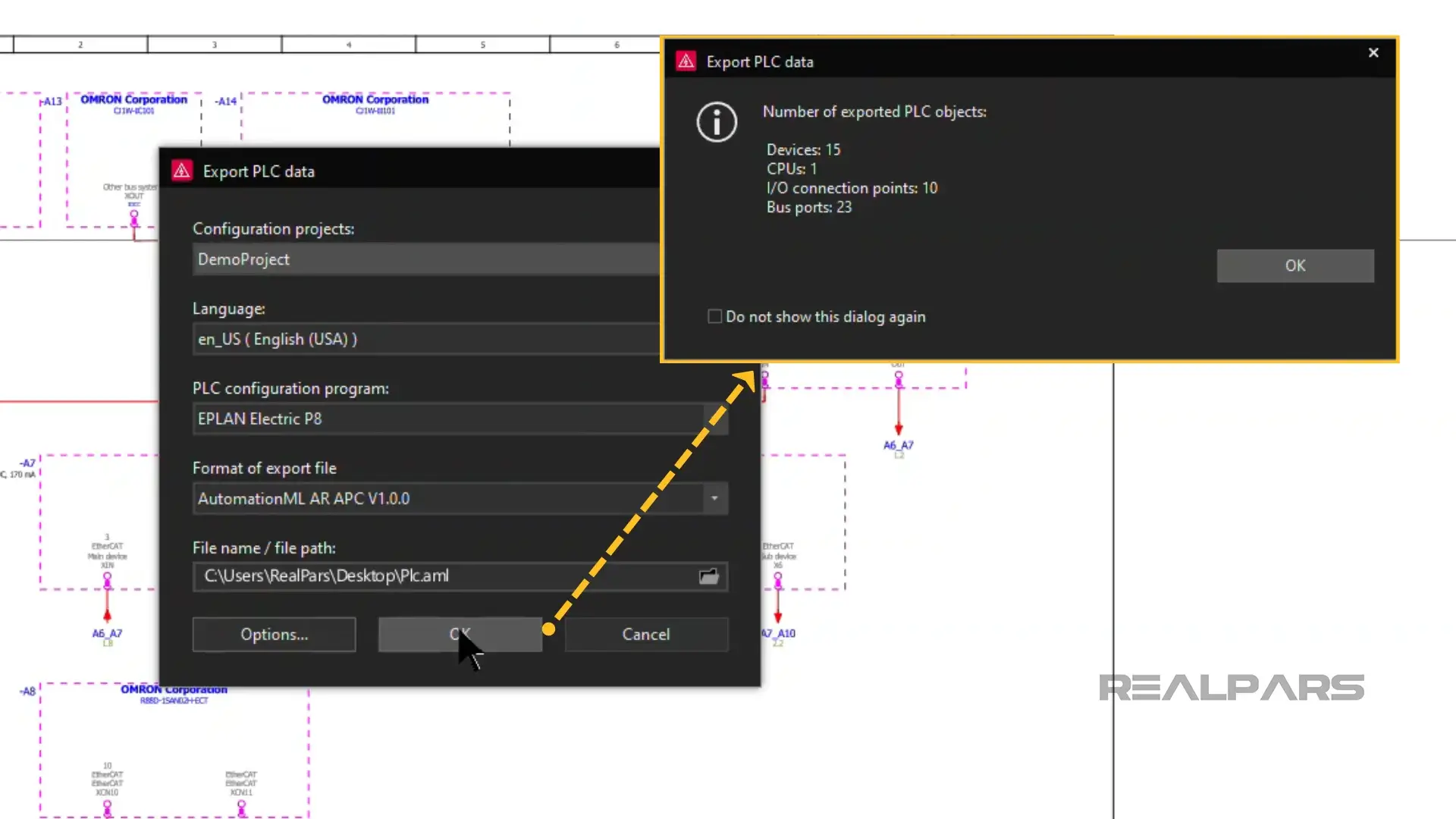Click the XIN EtherCAT main device port
1456x819 pixels.
click(107, 581)
